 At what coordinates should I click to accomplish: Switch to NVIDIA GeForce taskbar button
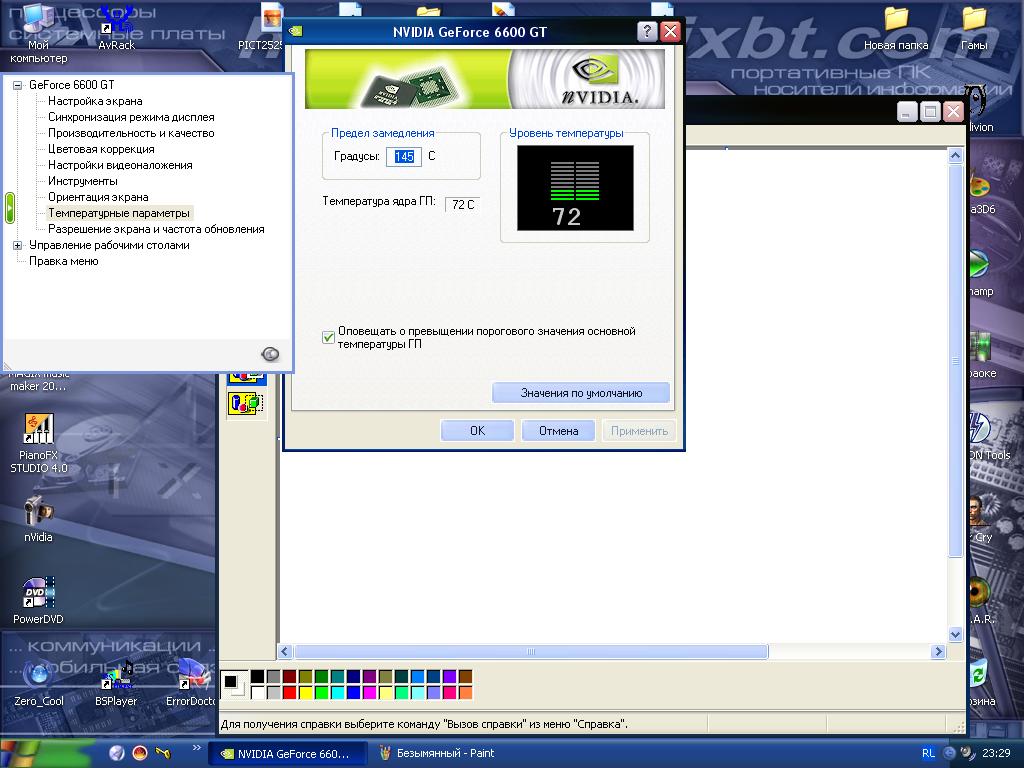287,754
